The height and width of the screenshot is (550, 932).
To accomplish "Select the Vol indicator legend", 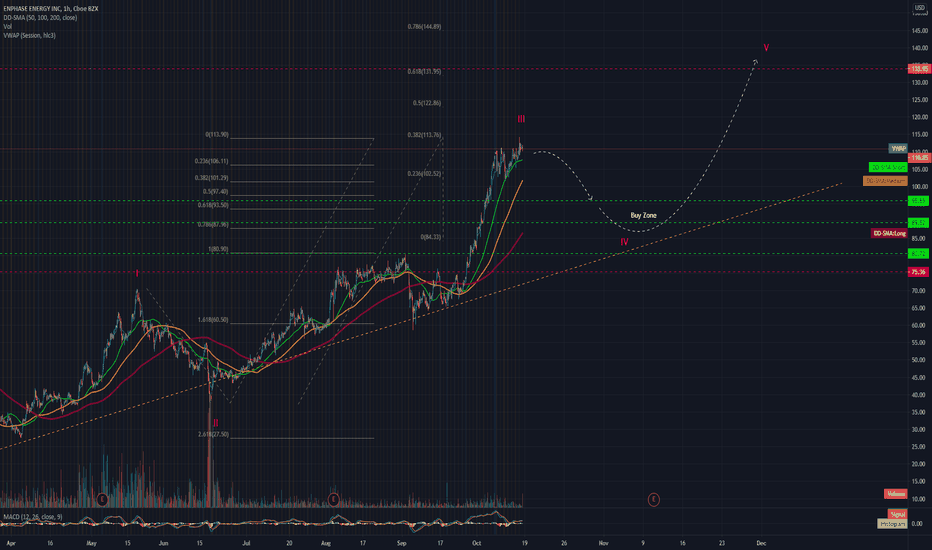I will 7,27.
